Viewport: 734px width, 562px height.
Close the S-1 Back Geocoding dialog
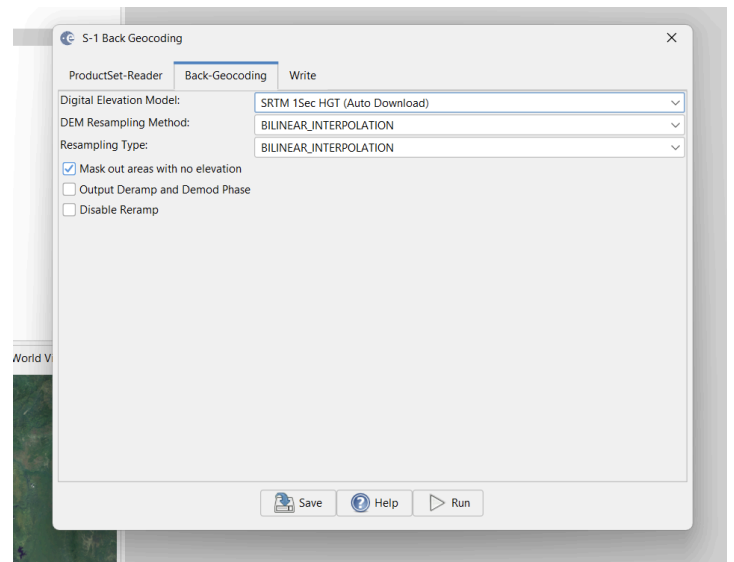(x=671, y=38)
